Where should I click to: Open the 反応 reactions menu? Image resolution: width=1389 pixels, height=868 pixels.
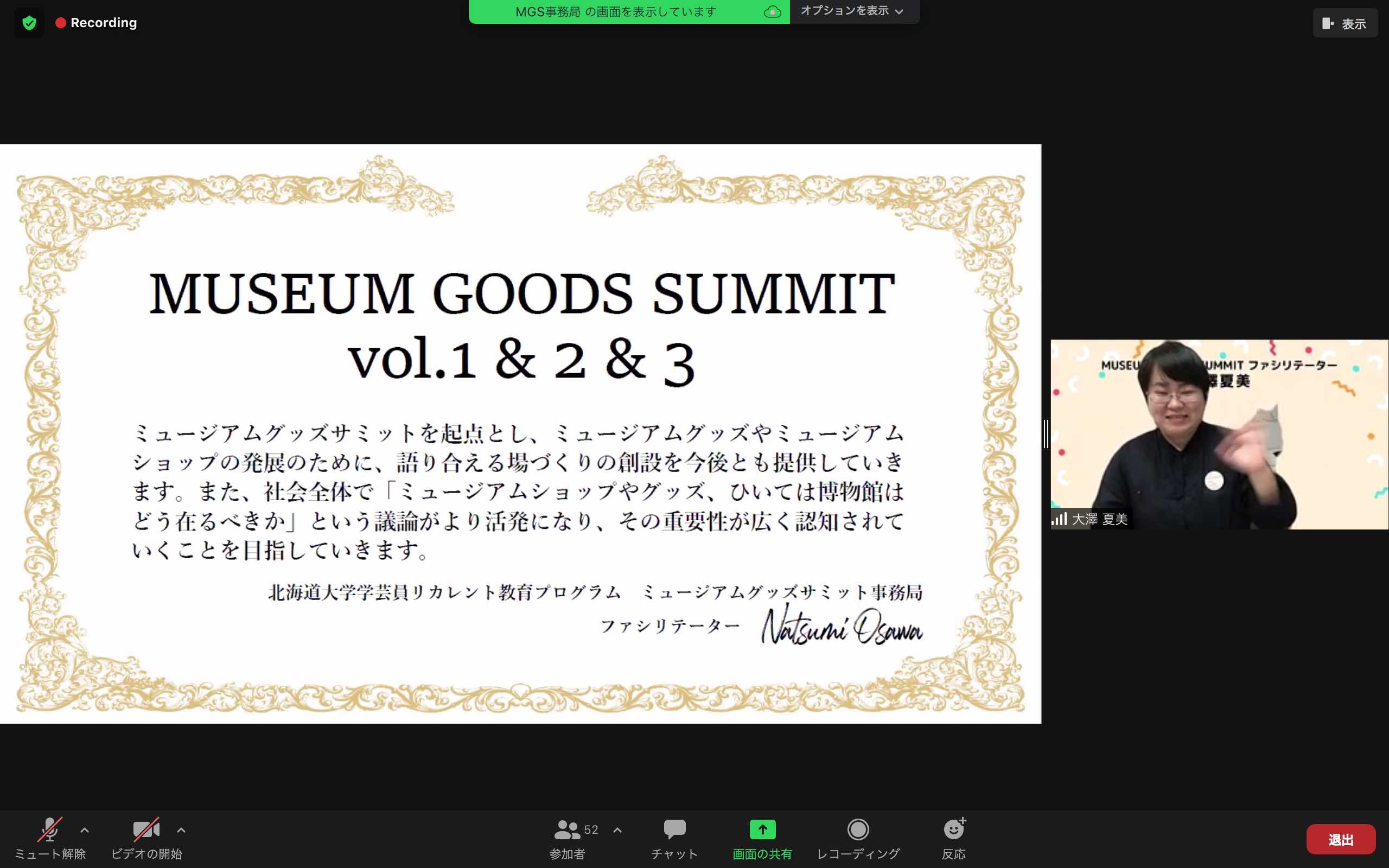[954, 838]
